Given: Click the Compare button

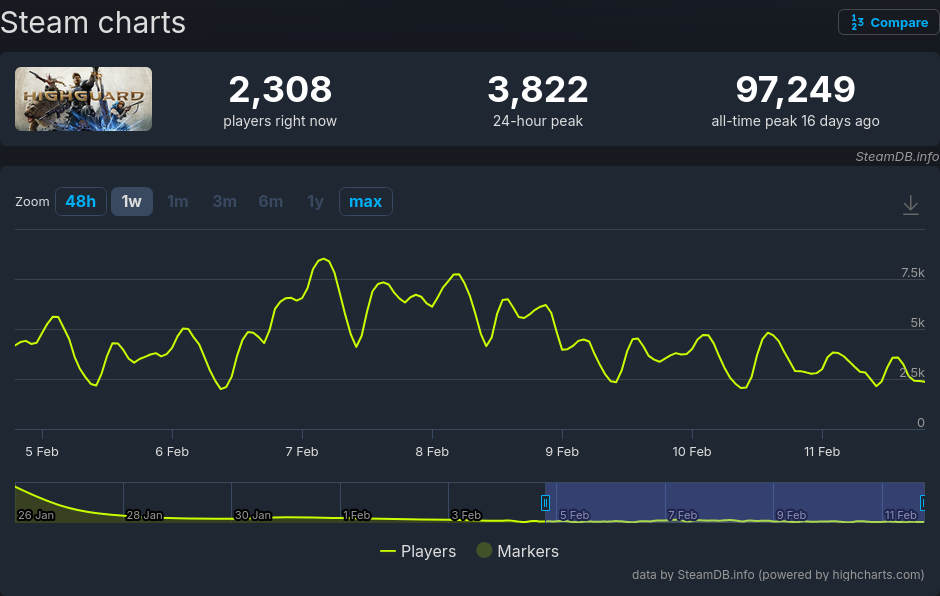Looking at the screenshot, I should click(888, 23).
